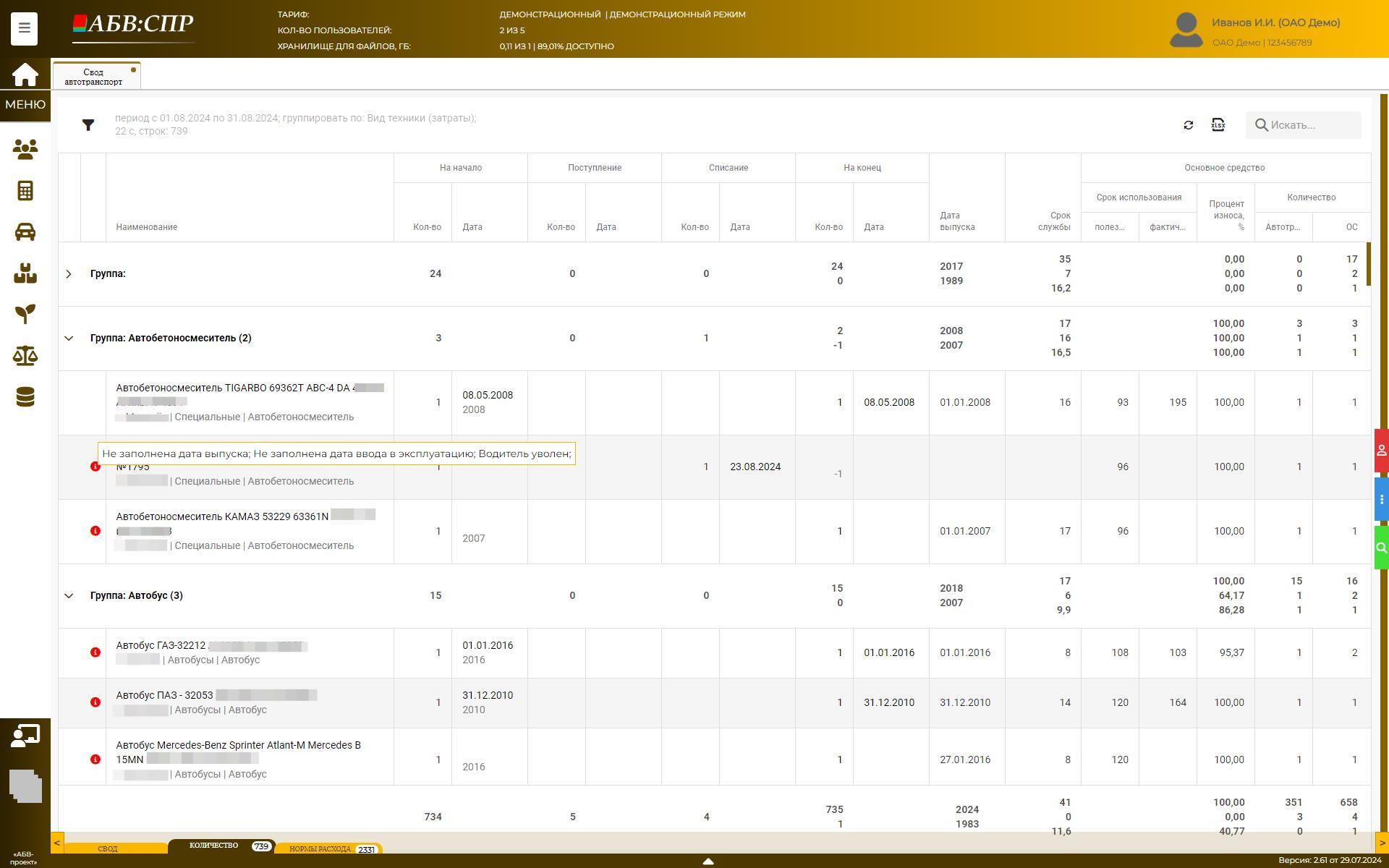Select row Автобетоносмеситель КАМАЗ 53229 63361N
1389x868 pixels.
(715, 532)
